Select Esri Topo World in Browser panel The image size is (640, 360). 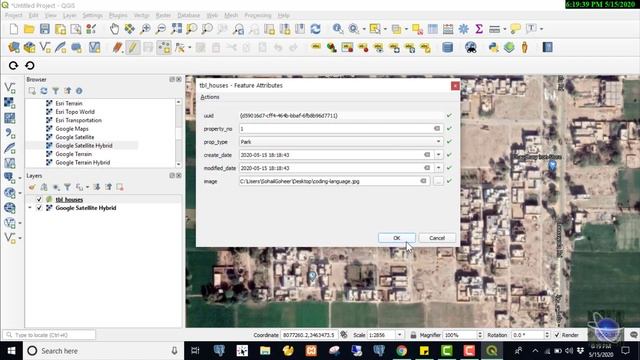click(75, 112)
